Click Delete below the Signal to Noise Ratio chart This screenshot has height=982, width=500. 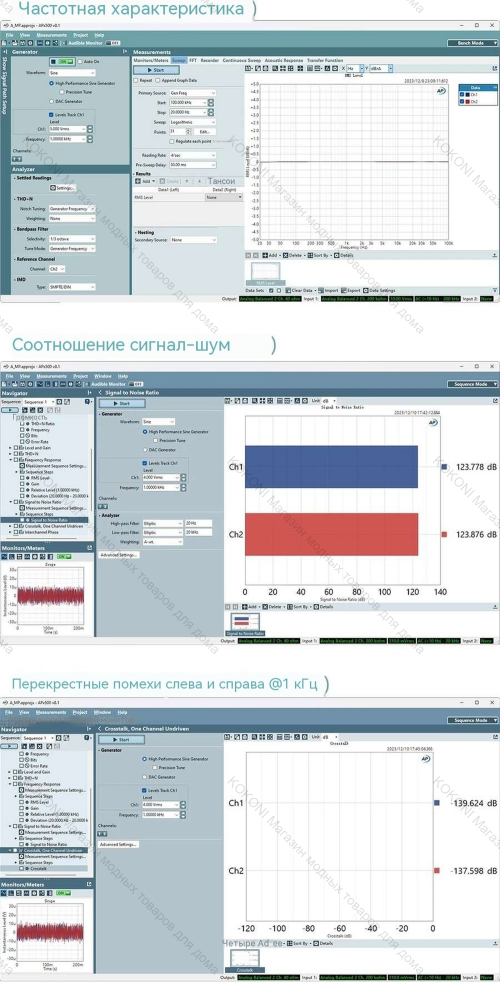click(x=272, y=607)
